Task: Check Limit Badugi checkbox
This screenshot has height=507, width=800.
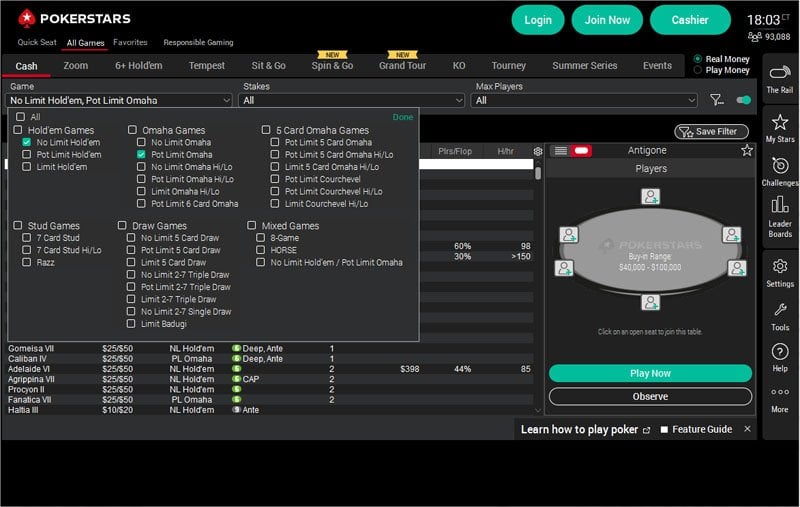Action: pyautogui.click(x=131, y=323)
